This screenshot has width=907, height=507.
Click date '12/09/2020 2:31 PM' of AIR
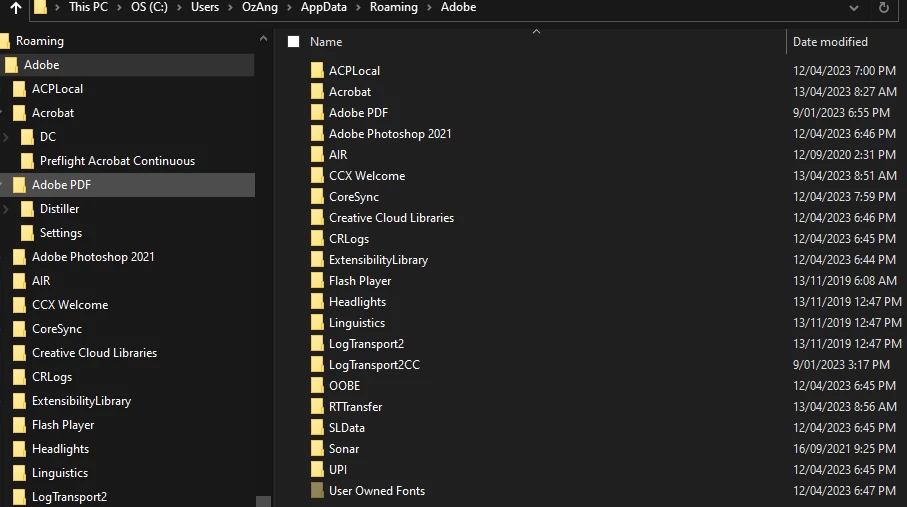click(x=844, y=155)
